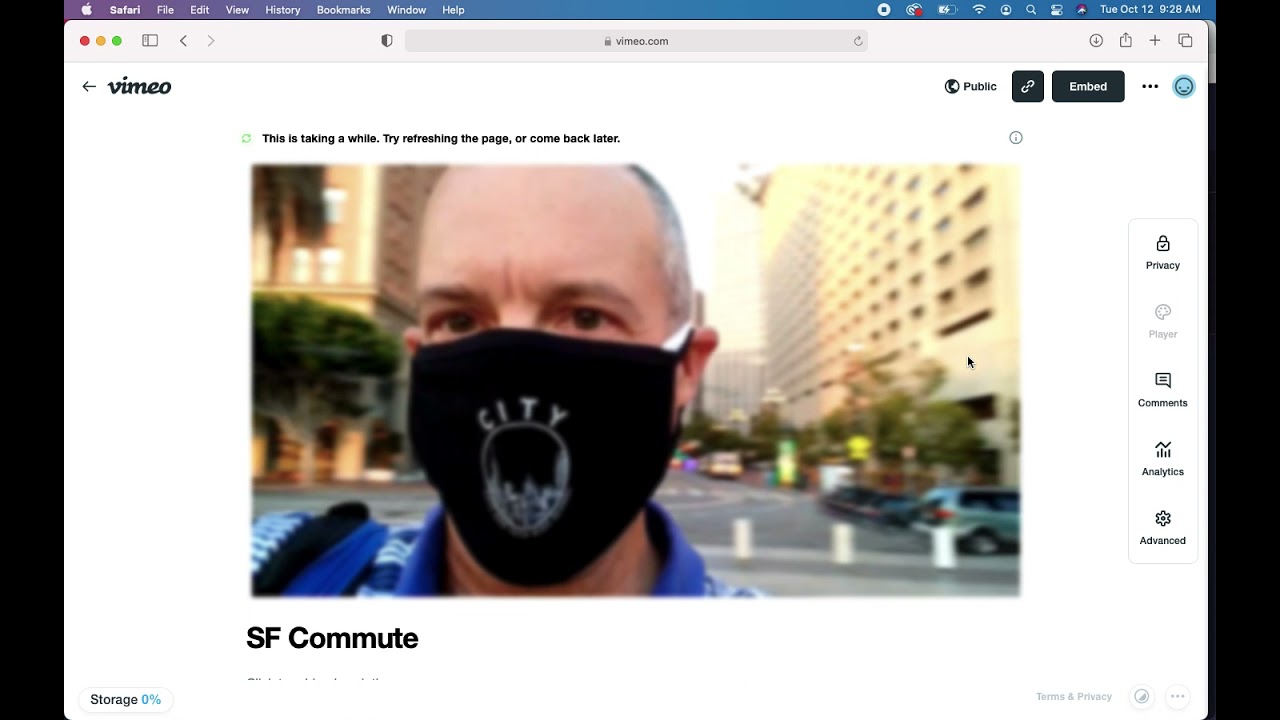This screenshot has width=1280, height=720.
Task: Click the compass icon near Terms
Action: (x=1141, y=697)
